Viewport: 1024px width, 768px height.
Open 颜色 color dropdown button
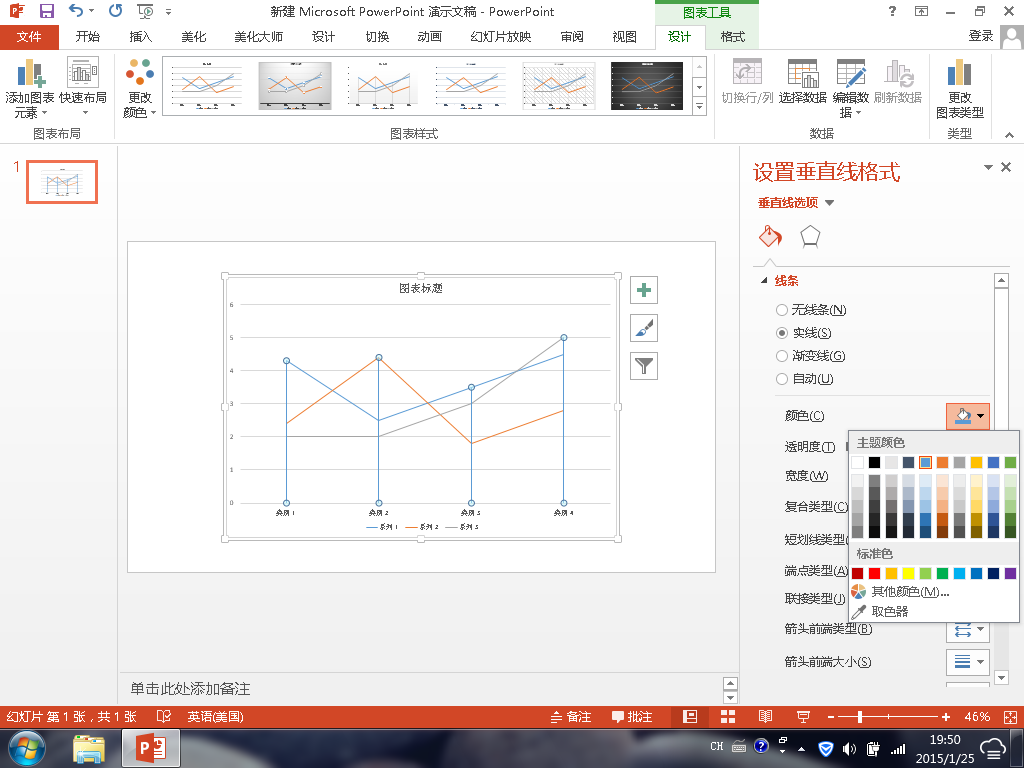968,416
